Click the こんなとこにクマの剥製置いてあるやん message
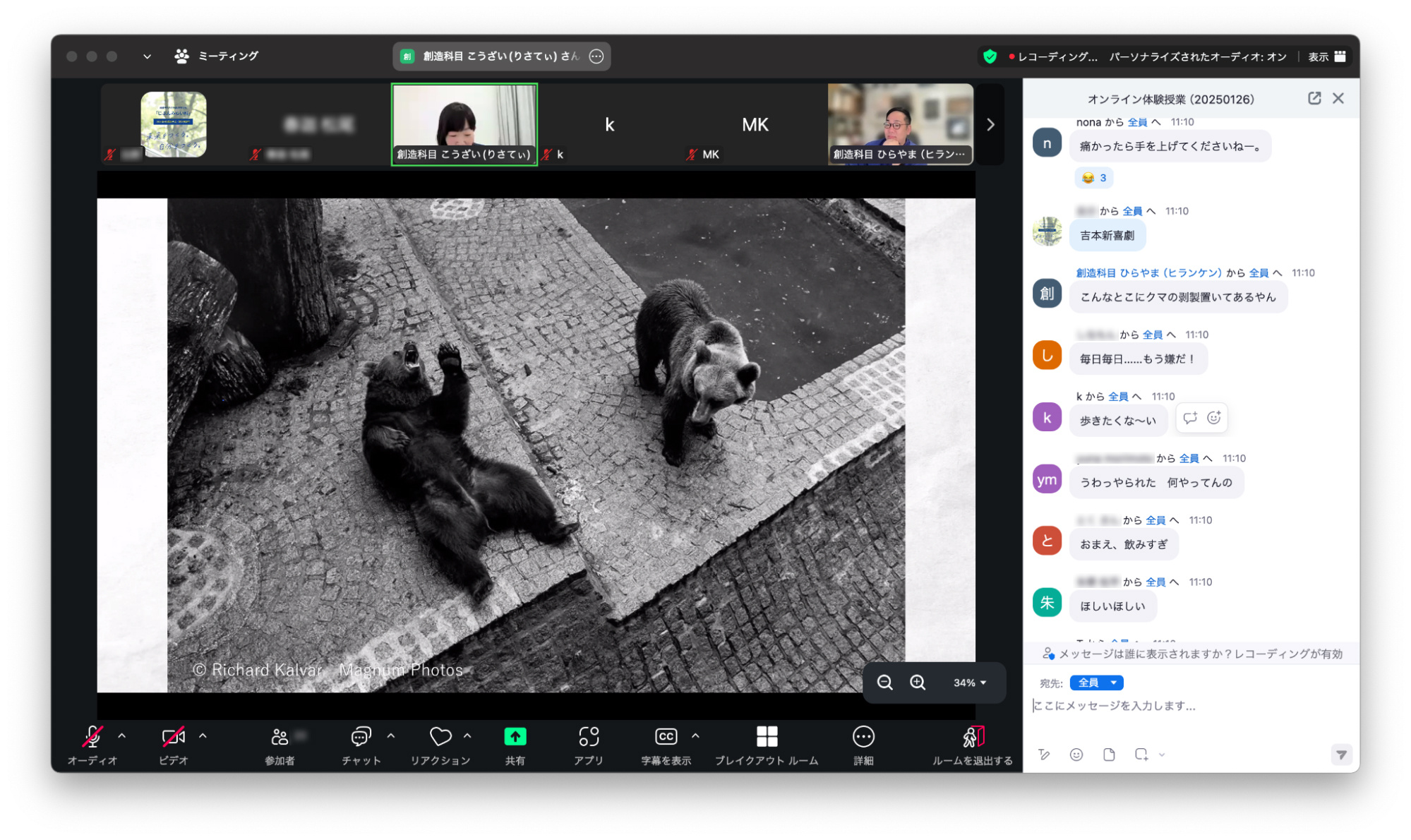The image size is (1411, 840). pyautogui.click(x=1178, y=297)
